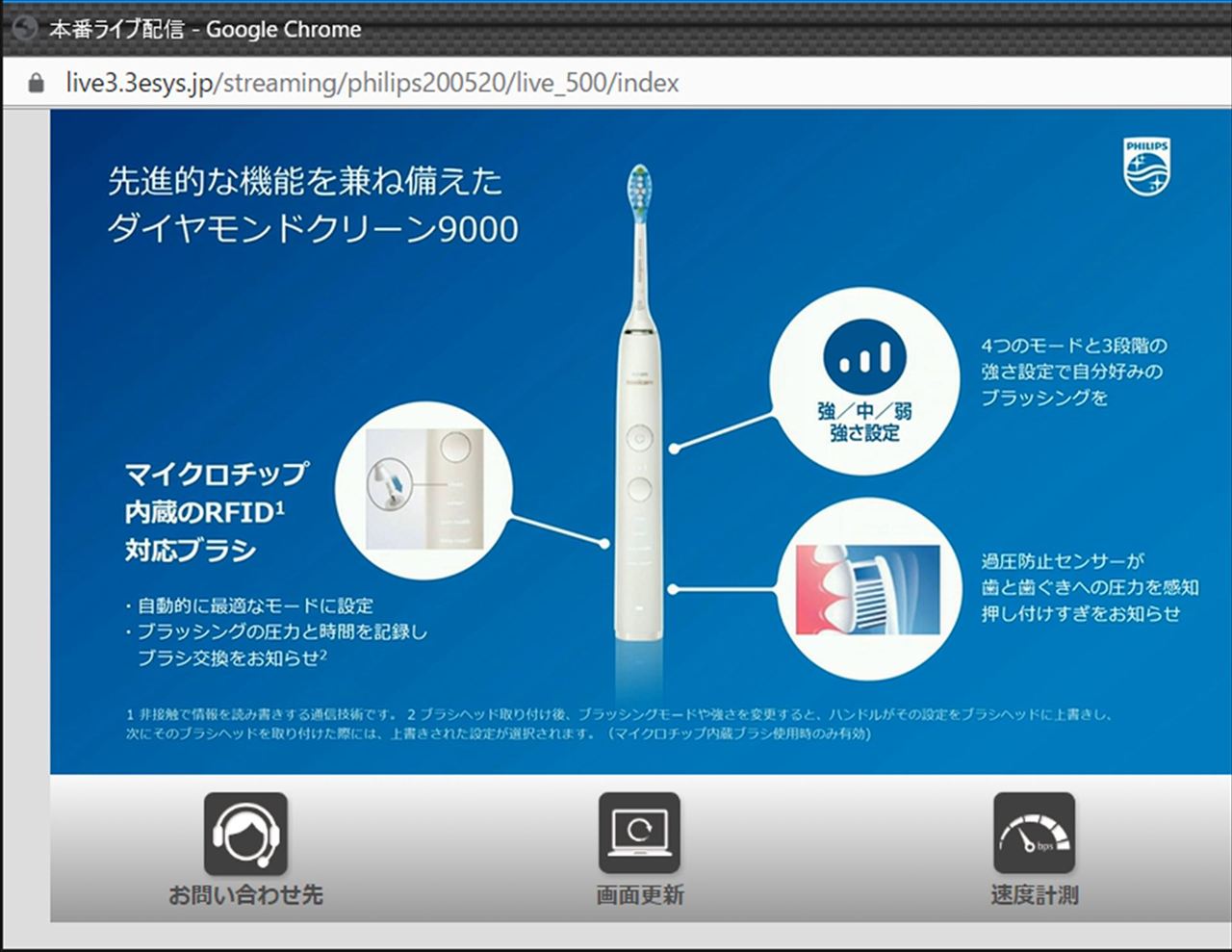Click the padlock icon in address bar
This screenshot has width=1232, height=952.
point(37,84)
